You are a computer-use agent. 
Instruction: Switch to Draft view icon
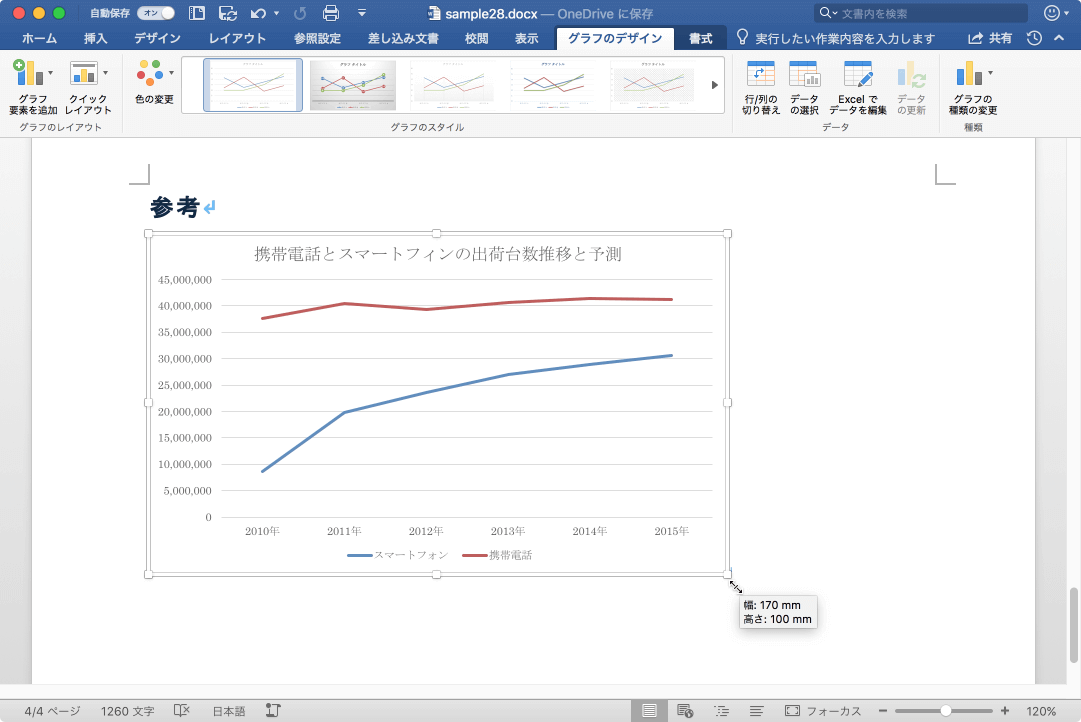pyautogui.click(x=756, y=711)
